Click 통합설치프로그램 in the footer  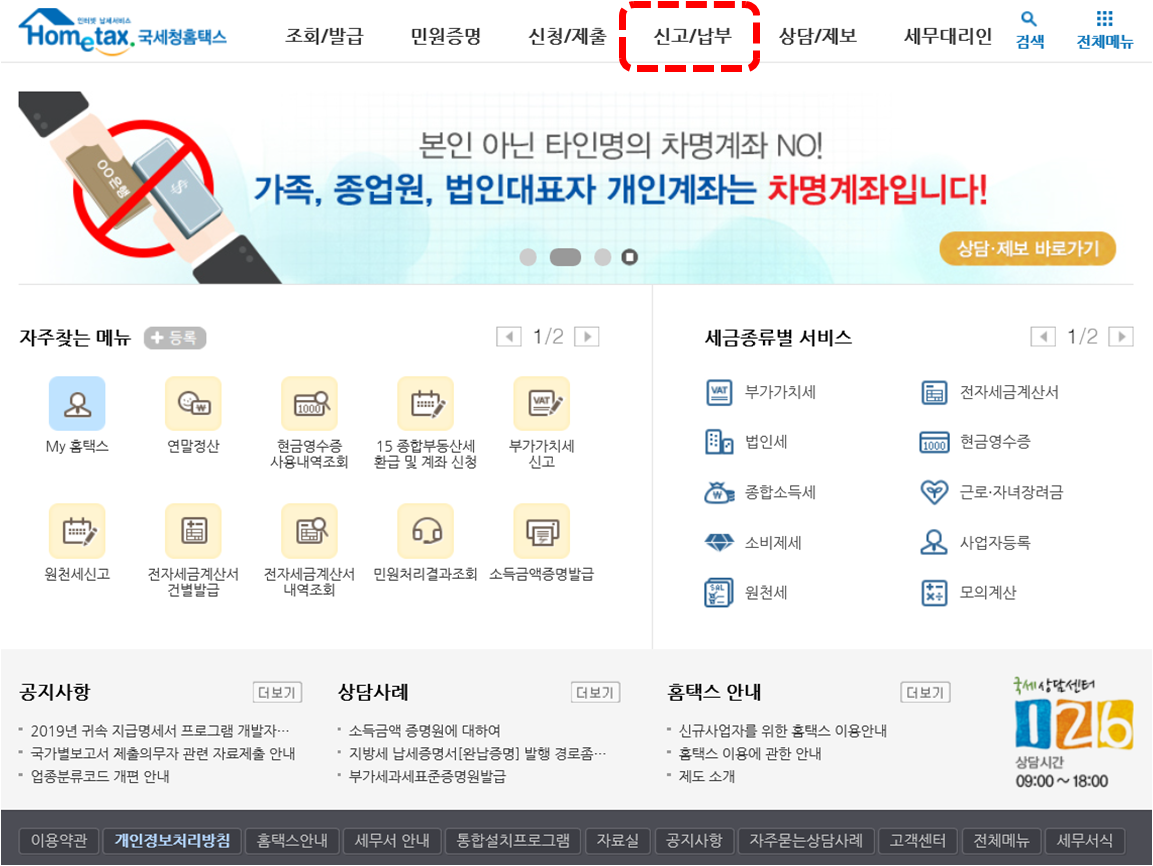[x=513, y=840]
